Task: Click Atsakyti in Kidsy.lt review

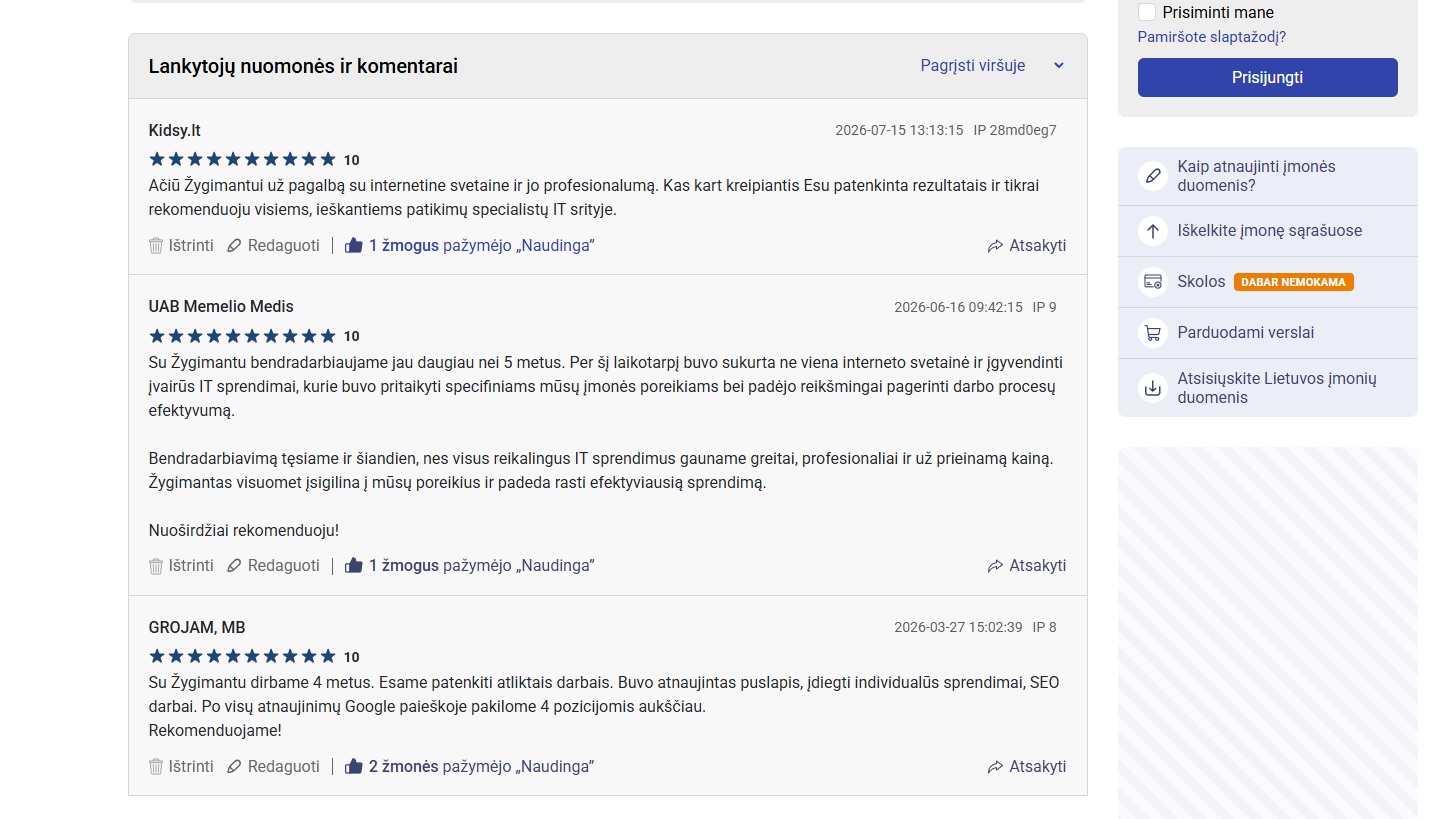Action: [1037, 245]
